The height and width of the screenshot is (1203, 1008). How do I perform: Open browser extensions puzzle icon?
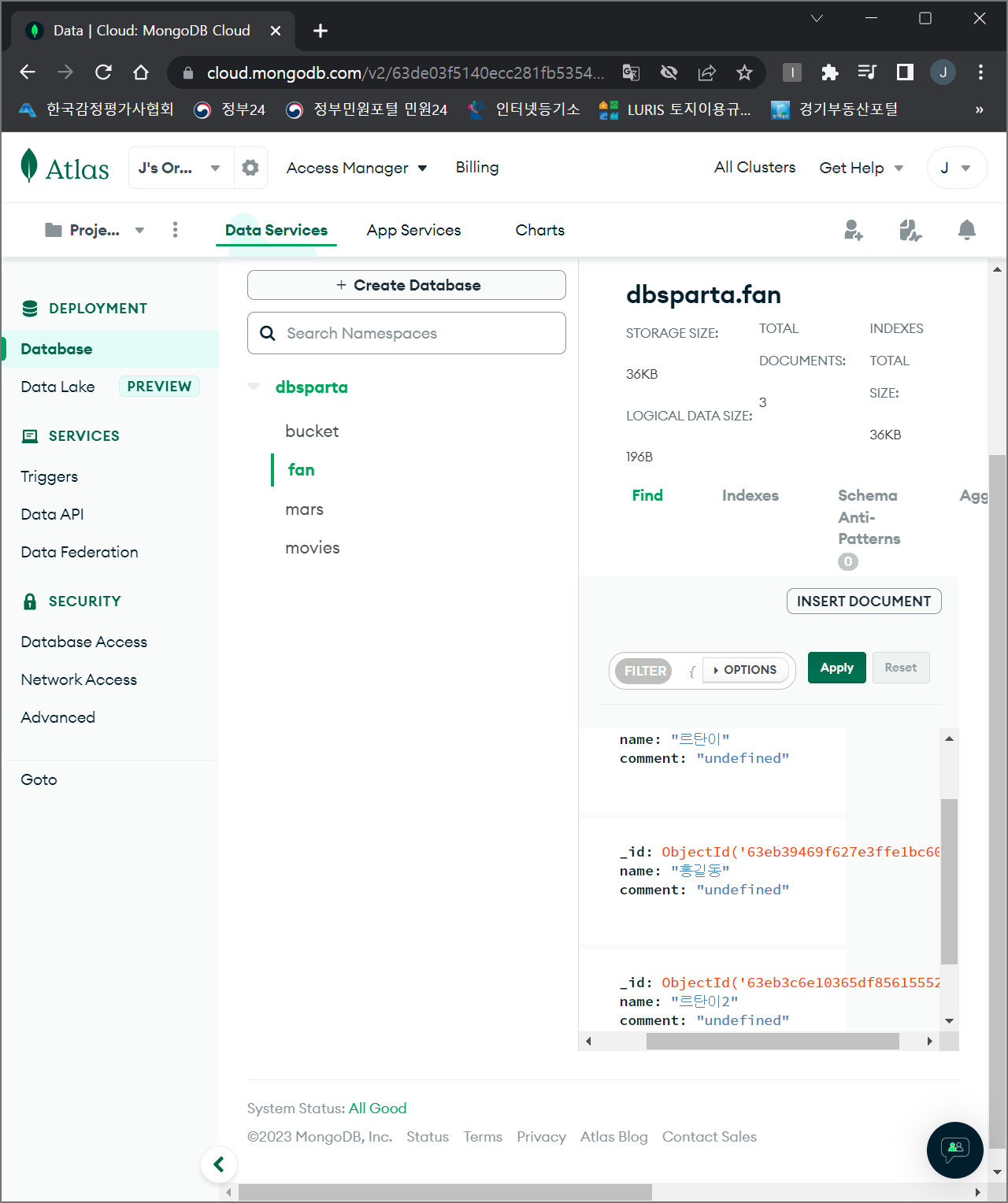(x=829, y=72)
